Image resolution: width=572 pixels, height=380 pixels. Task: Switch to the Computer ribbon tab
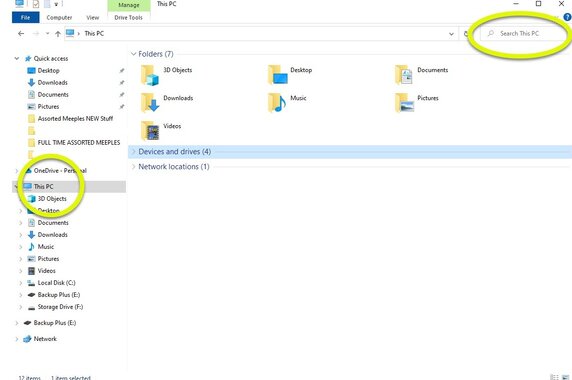[x=59, y=18]
